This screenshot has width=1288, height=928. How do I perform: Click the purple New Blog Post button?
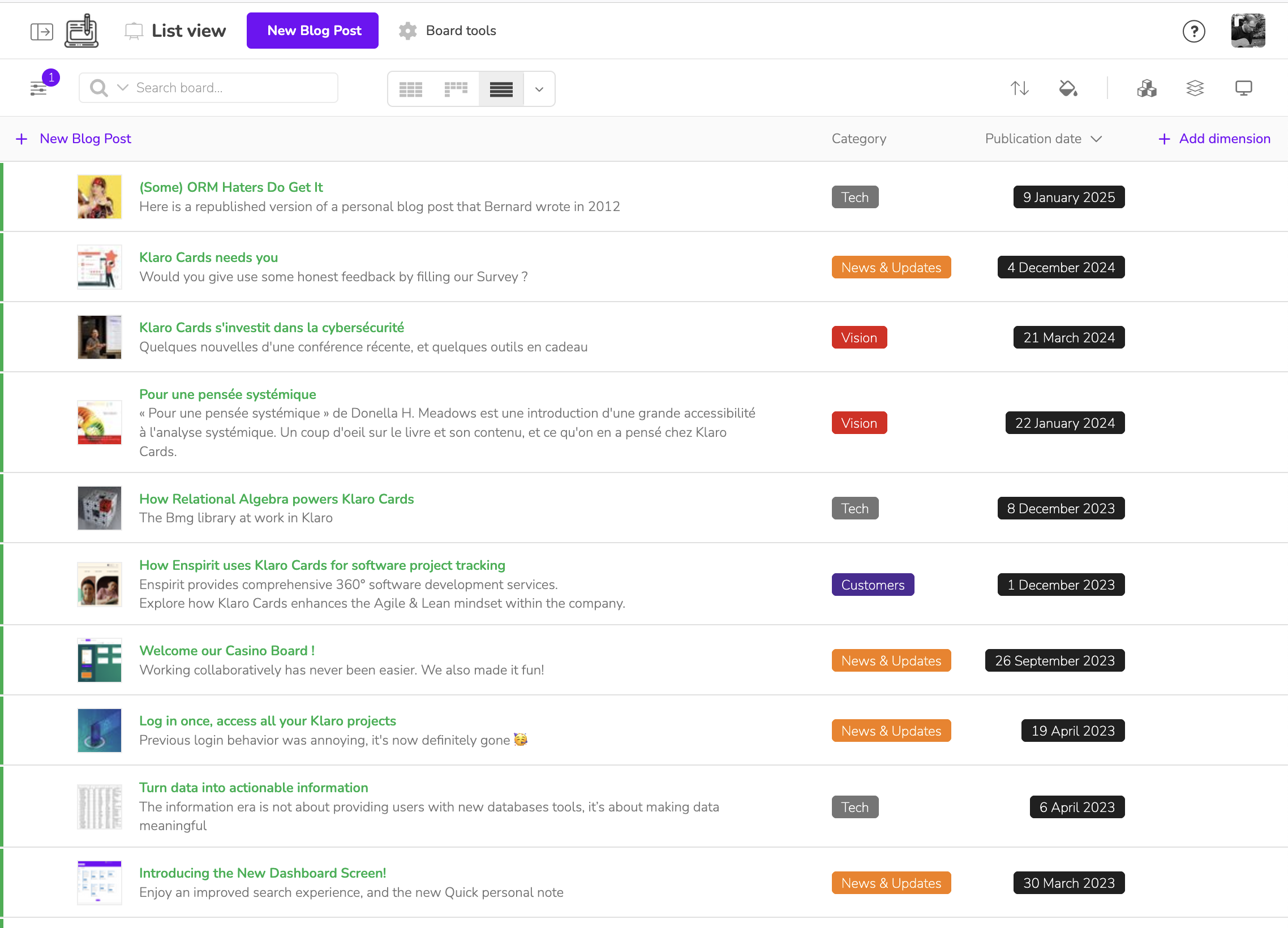click(x=312, y=31)
